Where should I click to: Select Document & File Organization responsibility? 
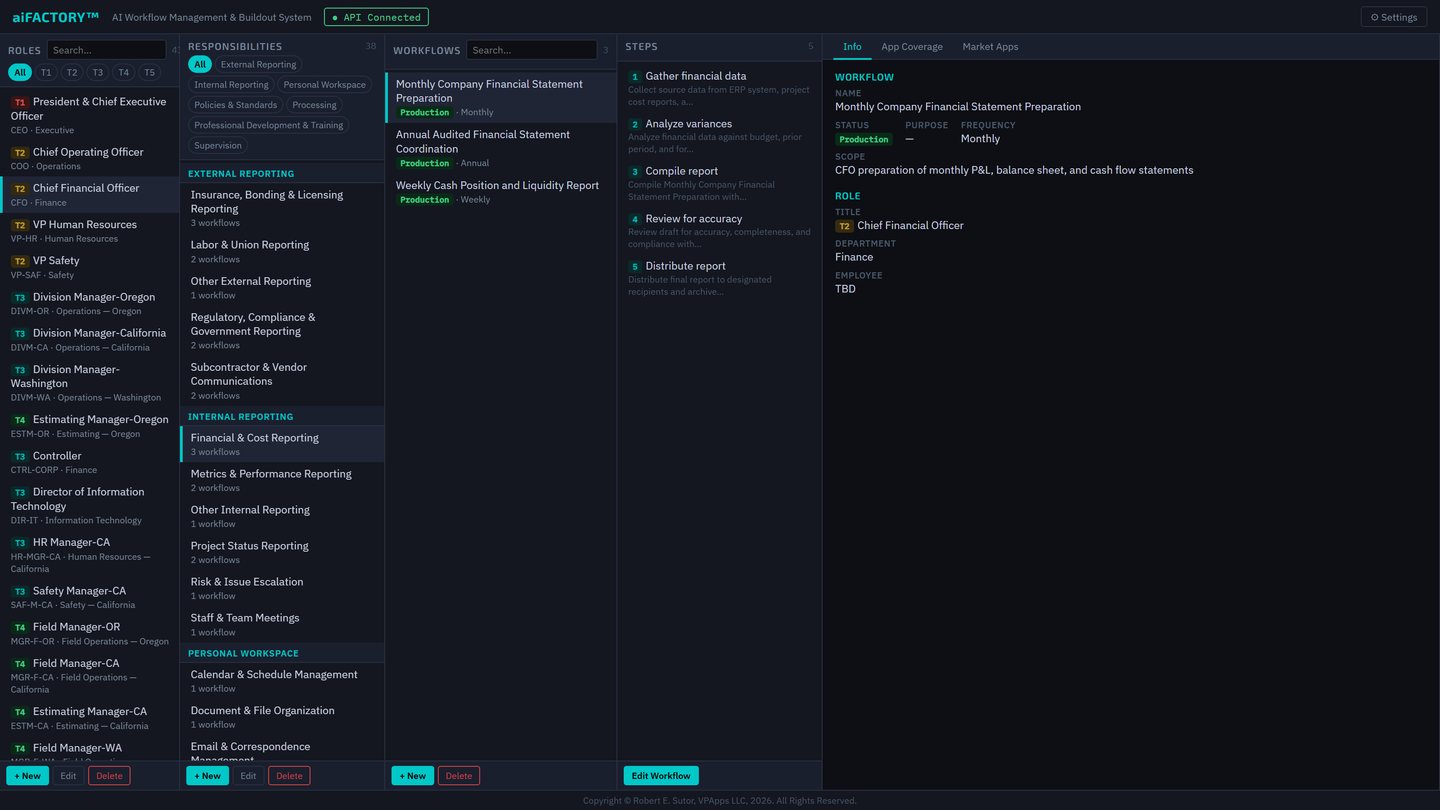pyautogui.click(x=282, y=717)
